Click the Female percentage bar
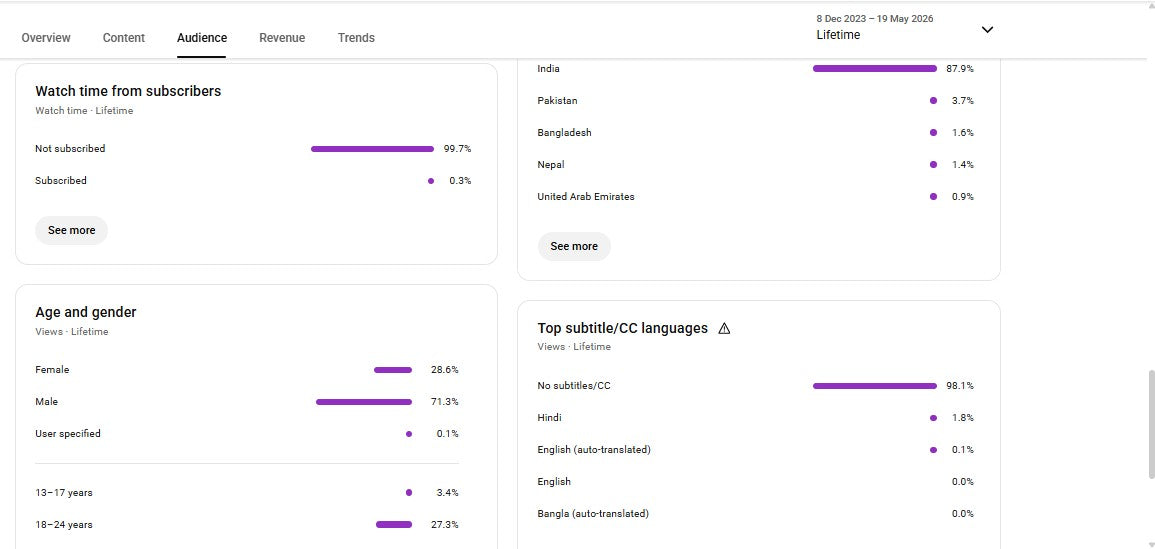 (393, 370)
